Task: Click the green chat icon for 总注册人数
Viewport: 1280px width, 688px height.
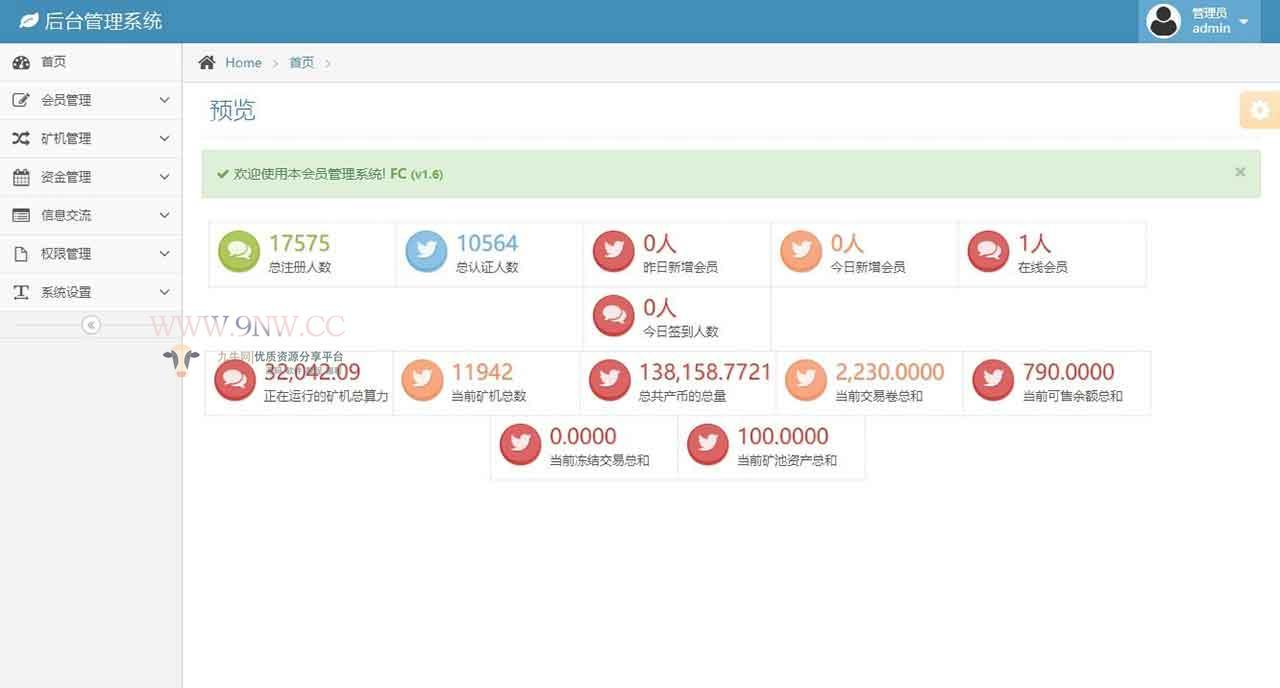Action: pyautogui.click(x=239, y=252)
